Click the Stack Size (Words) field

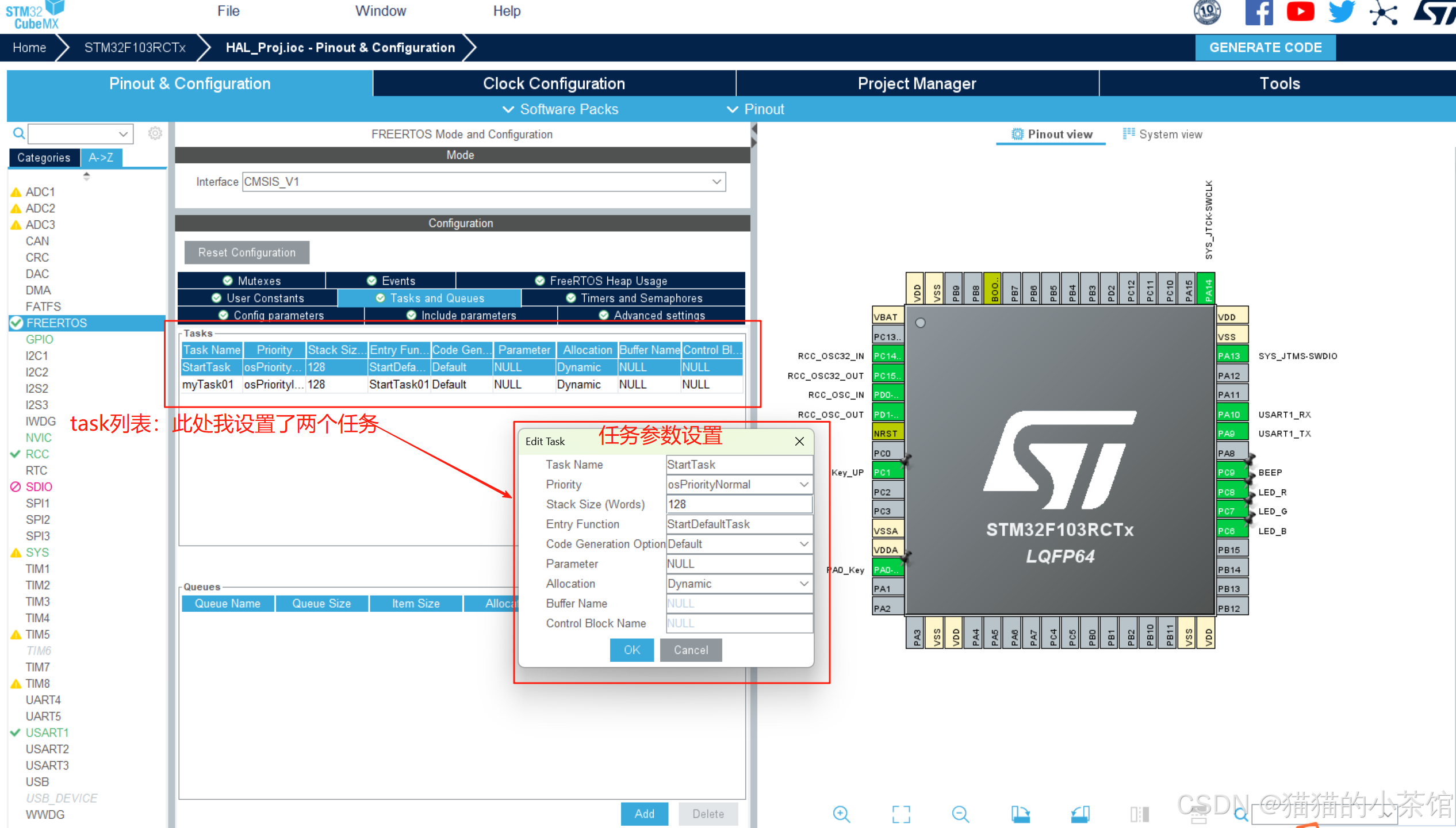740,504
